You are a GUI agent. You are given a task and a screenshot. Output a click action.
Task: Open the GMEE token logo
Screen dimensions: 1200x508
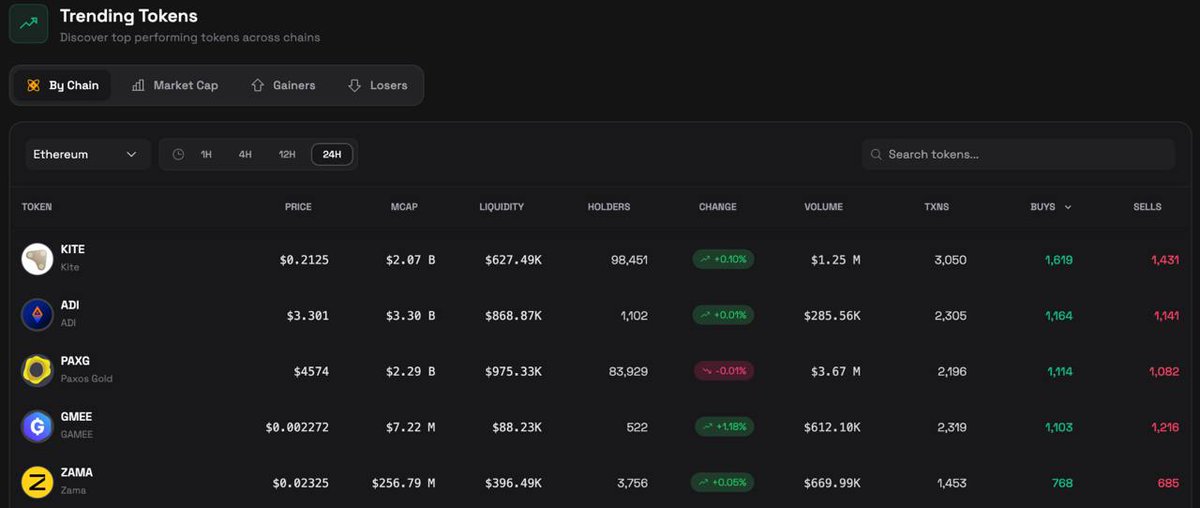click(37, 427)
